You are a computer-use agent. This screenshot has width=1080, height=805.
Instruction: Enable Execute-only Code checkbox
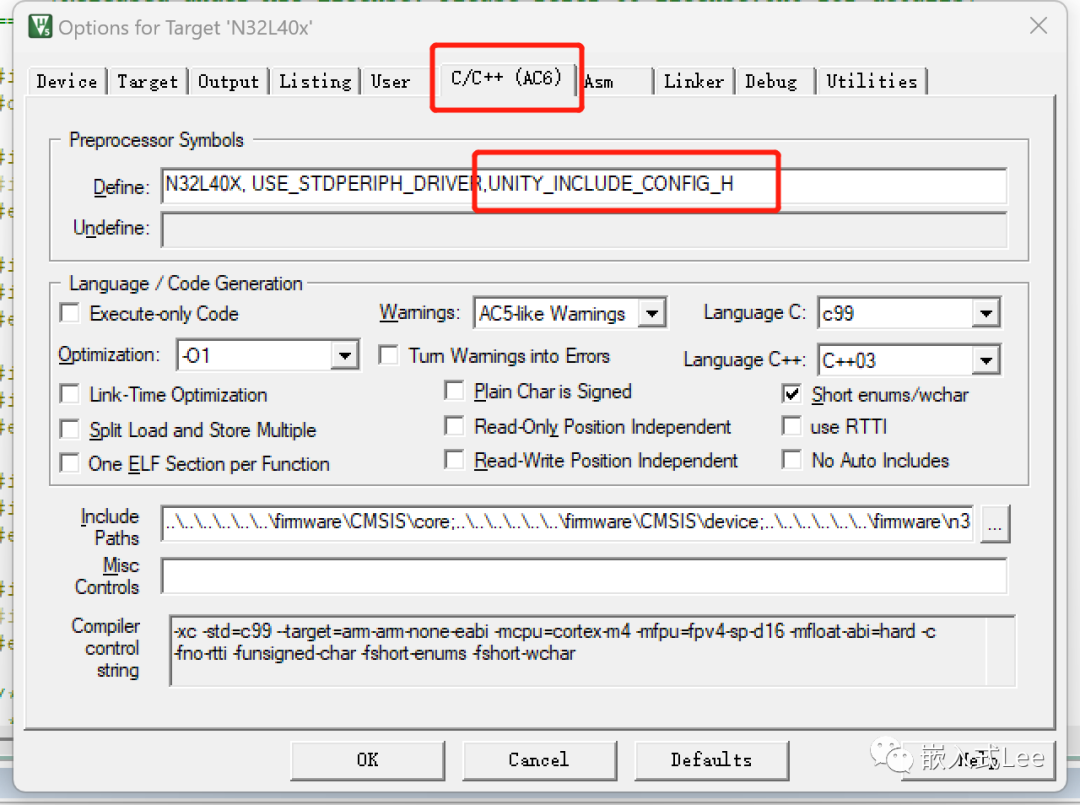click(x=70, y=313)
